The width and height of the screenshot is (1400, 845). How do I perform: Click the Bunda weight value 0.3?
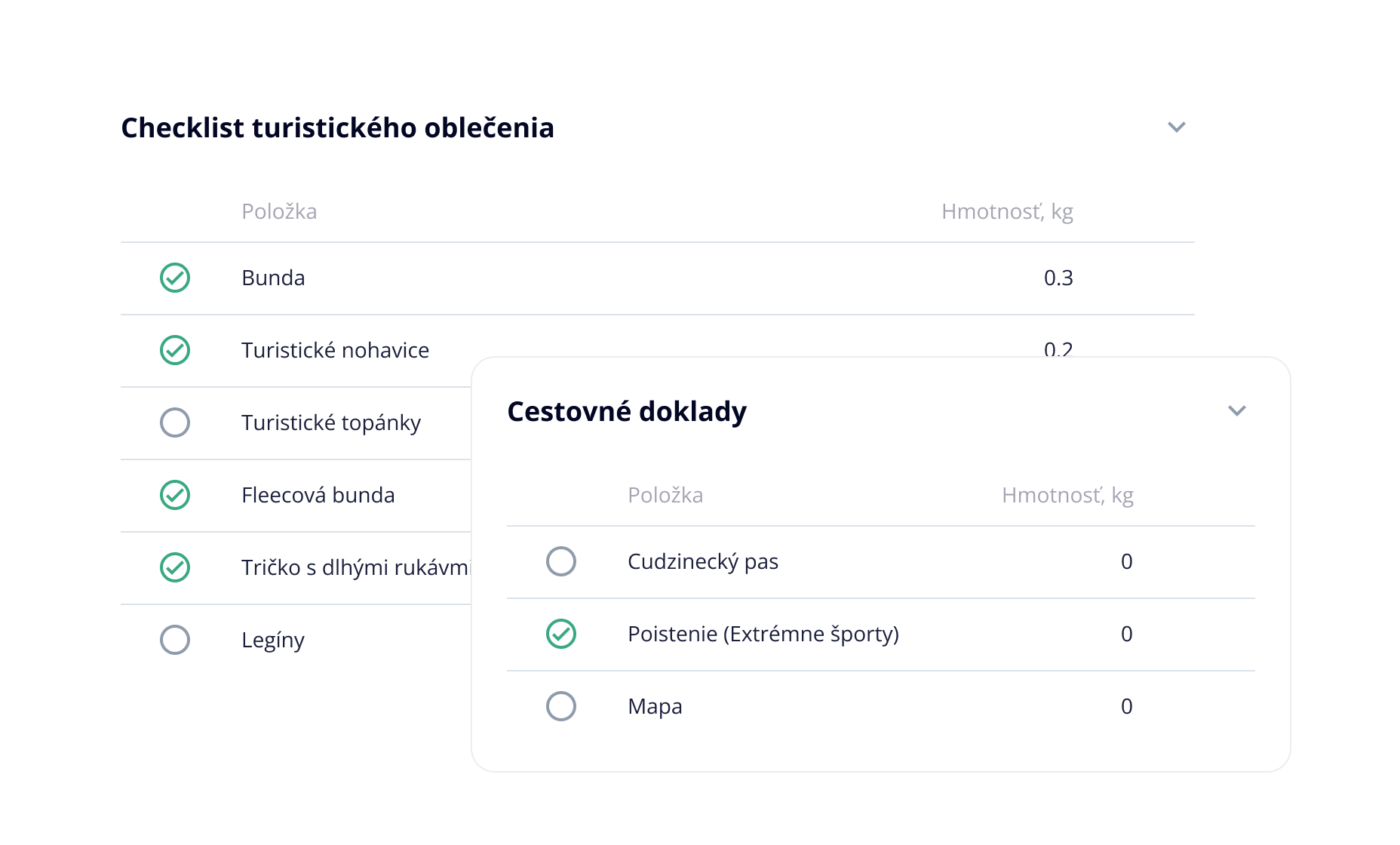[1058, 278]
